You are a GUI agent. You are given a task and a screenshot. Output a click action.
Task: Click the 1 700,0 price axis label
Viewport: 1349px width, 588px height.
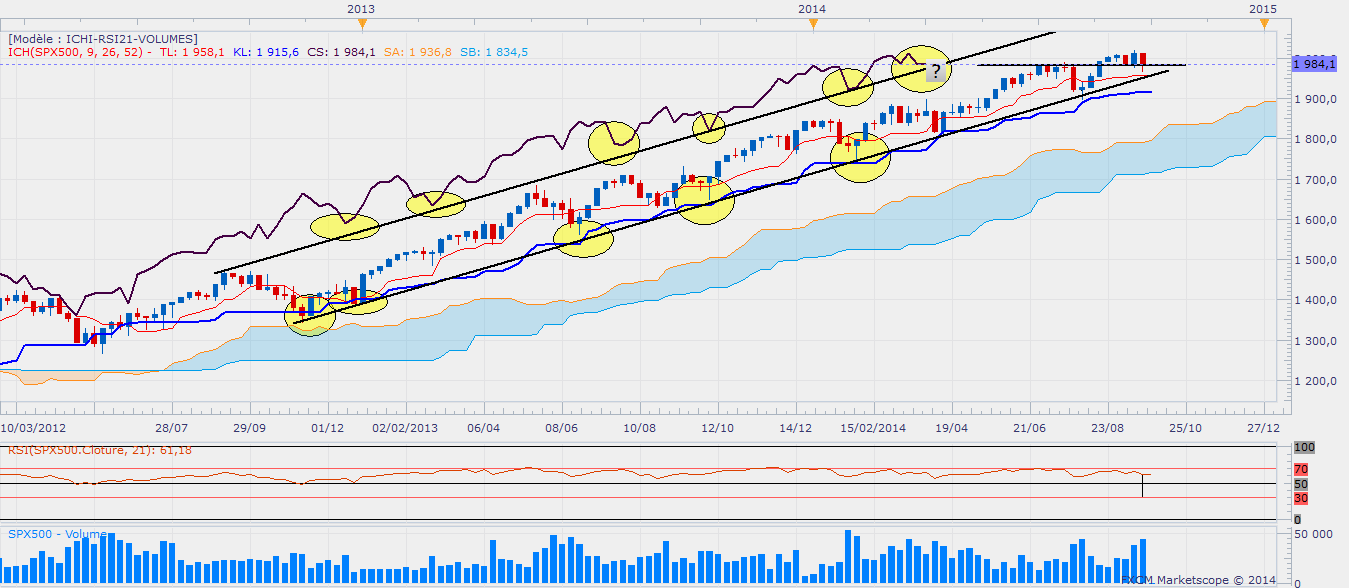(x=1317, y=180)
